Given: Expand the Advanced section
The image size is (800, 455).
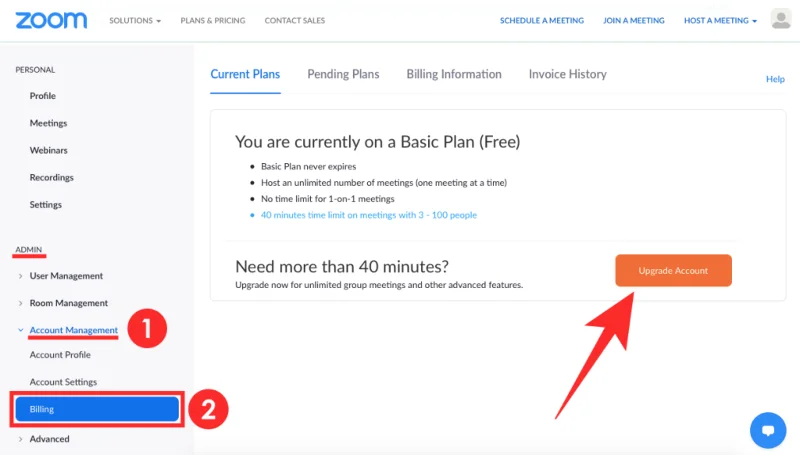Looking at the screenshot, I should tap(49, 439).
